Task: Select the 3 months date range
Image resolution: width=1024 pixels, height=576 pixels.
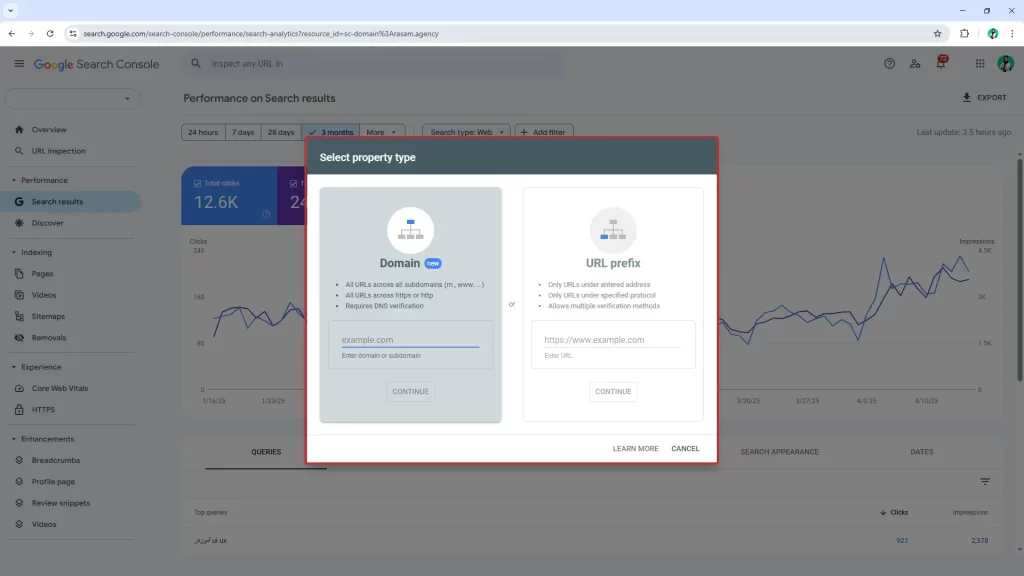Action: tap(330, 132)
